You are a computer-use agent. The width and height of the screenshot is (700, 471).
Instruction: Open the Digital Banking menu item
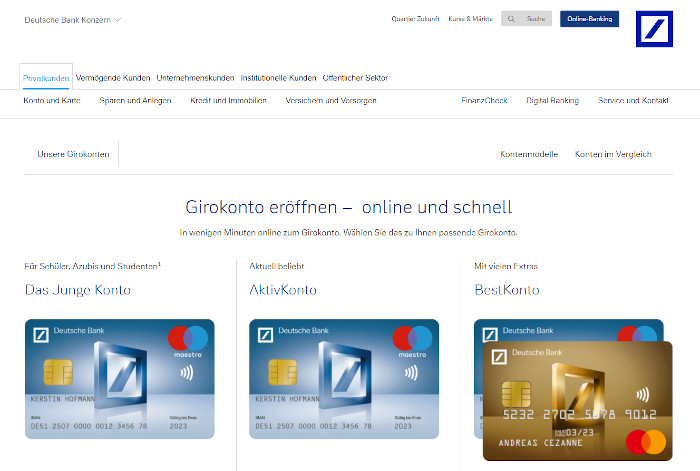tap(552, 100)
